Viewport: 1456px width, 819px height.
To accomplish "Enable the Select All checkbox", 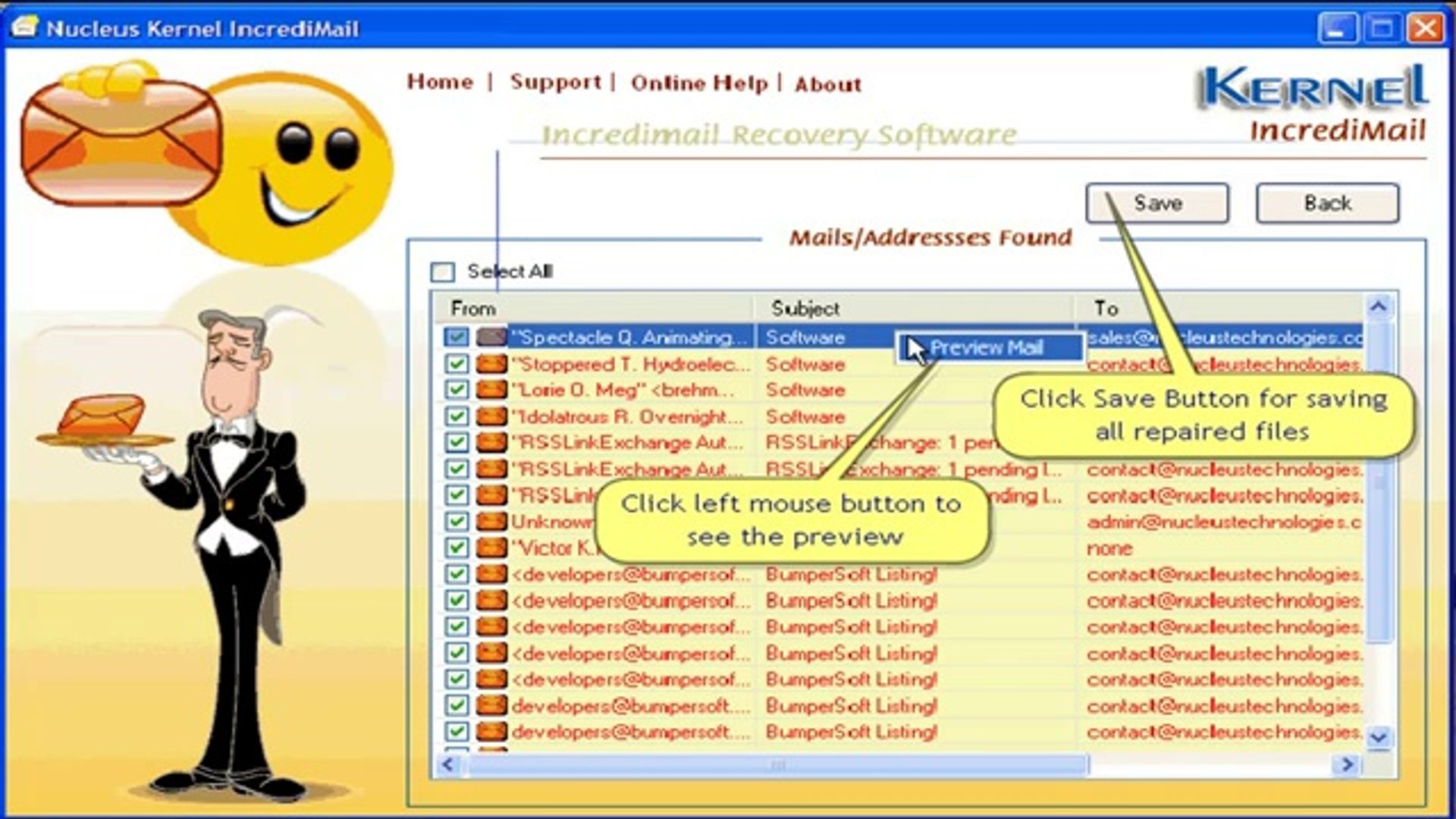I will [442, 271].
